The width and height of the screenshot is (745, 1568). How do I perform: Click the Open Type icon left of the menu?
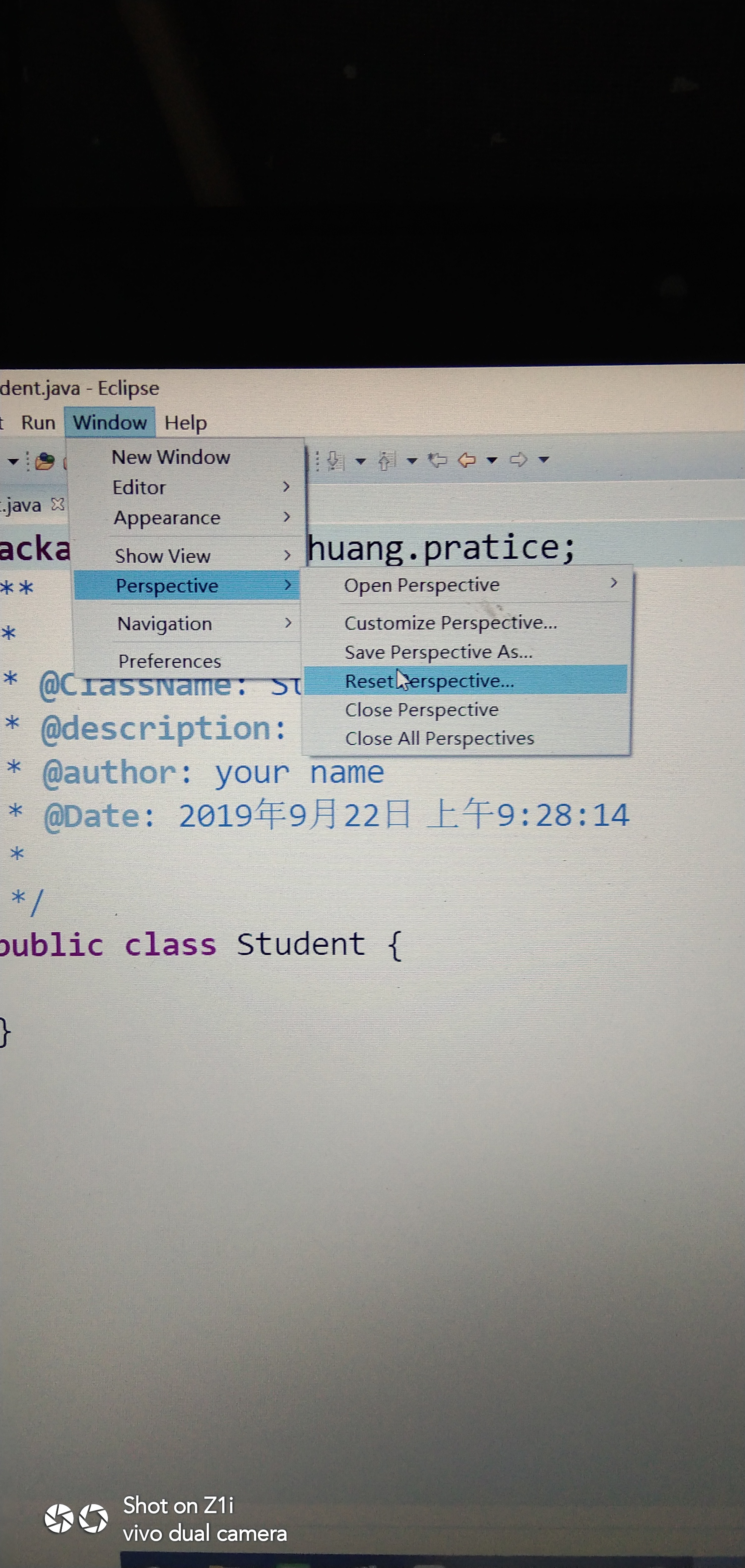44,461
